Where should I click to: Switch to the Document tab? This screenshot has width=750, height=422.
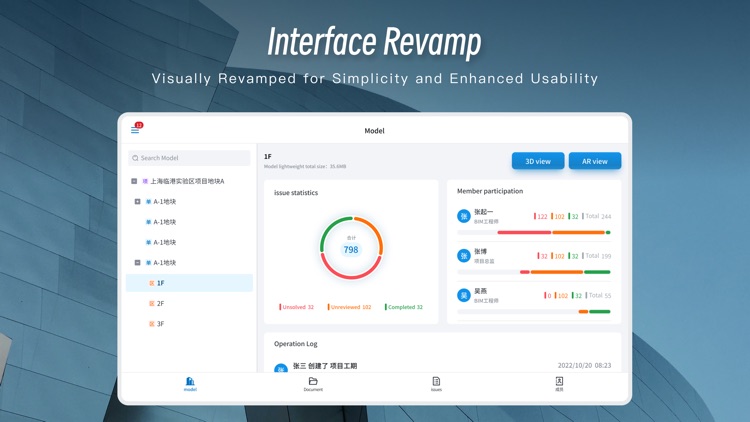click(x=313, y=384)
